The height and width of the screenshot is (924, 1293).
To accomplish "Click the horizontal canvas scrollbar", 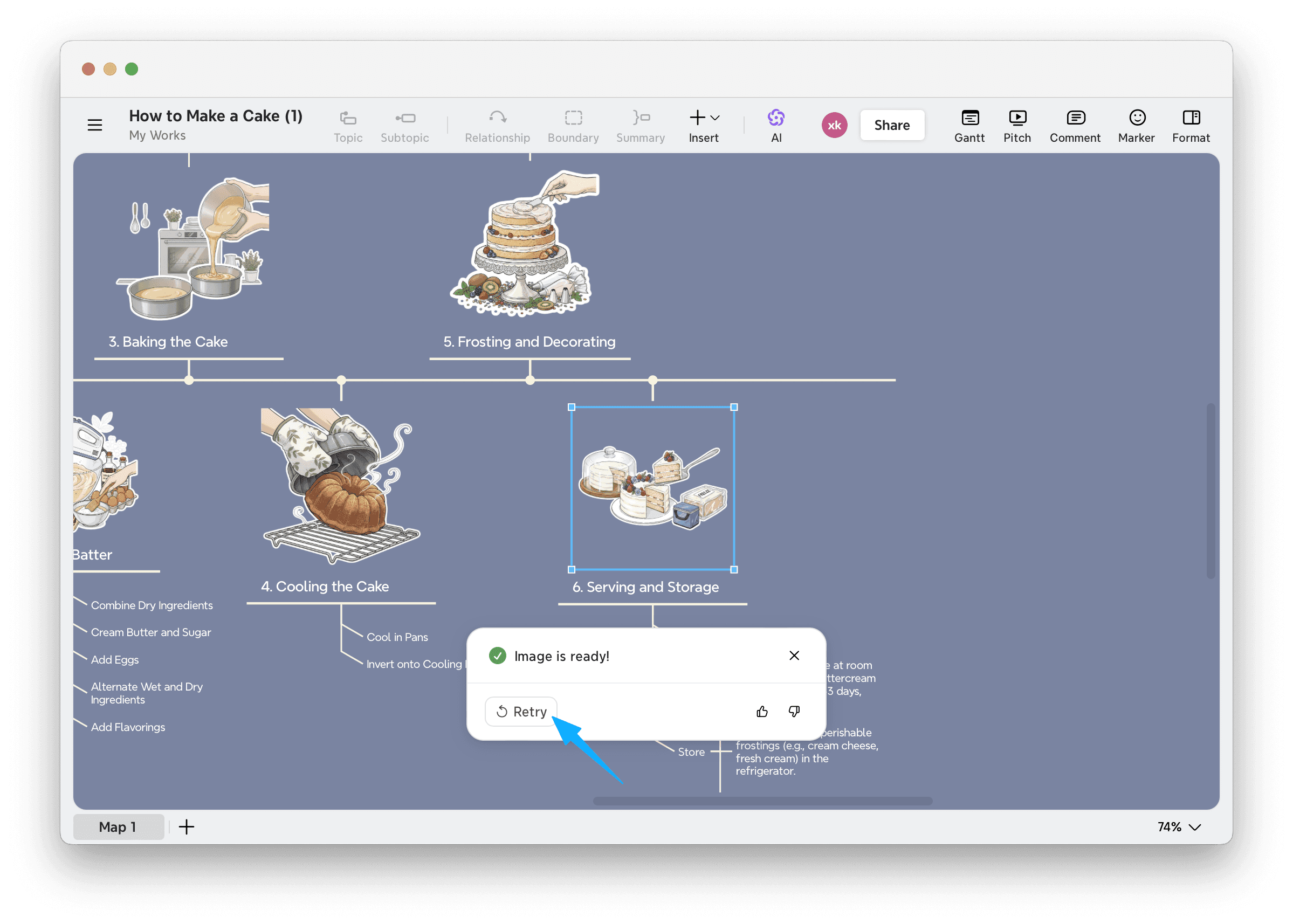I will pyautogui.click(x=762, y=801).
